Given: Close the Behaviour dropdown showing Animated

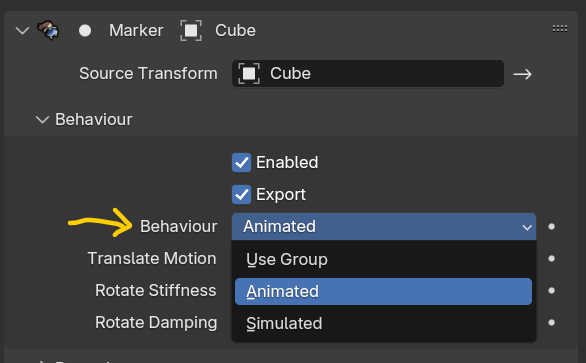Looking at the screenshot, I should (x=384, y=227).
